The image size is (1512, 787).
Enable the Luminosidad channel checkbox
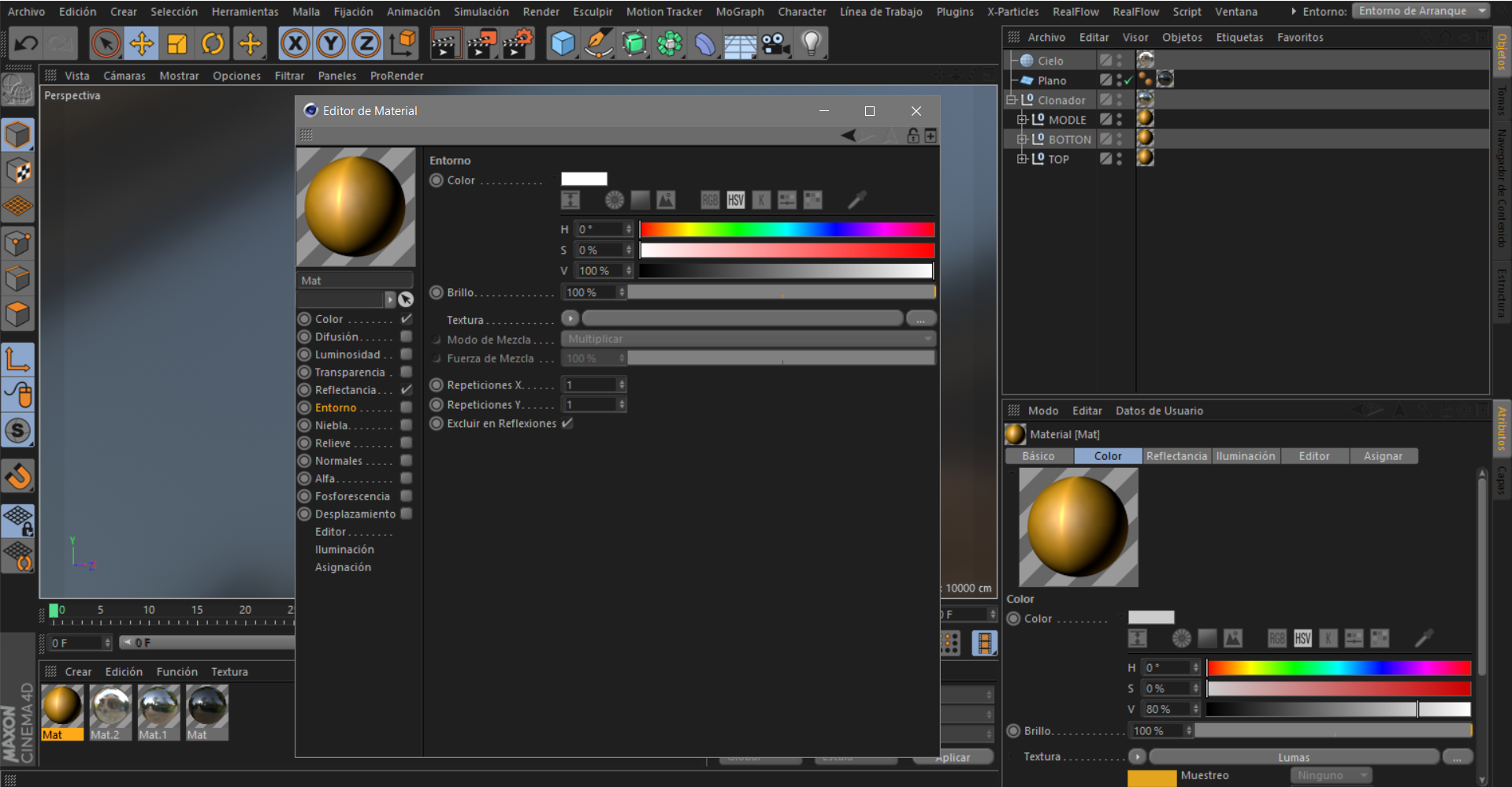(407, 355)
